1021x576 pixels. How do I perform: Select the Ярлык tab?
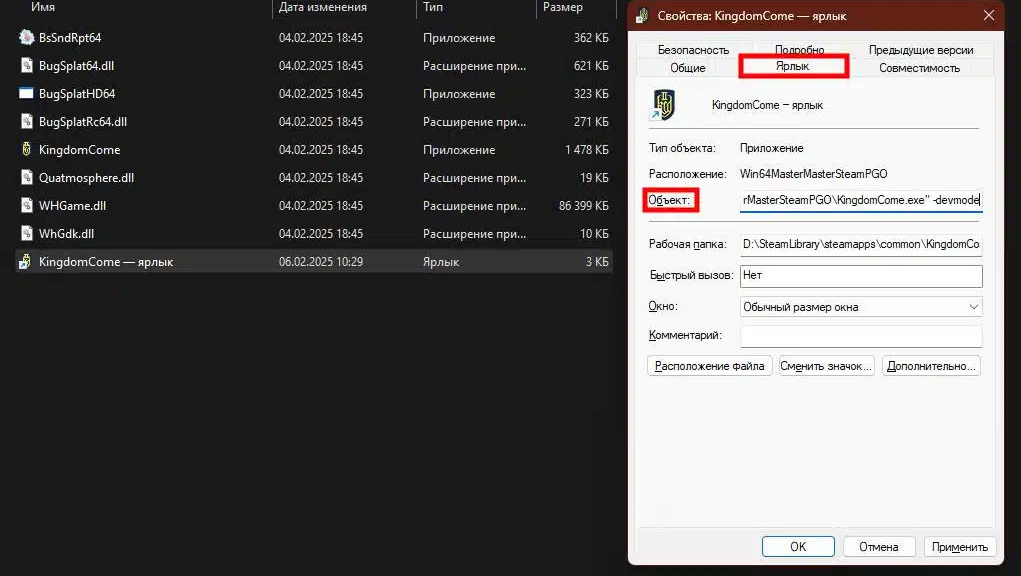pos(793,66)
